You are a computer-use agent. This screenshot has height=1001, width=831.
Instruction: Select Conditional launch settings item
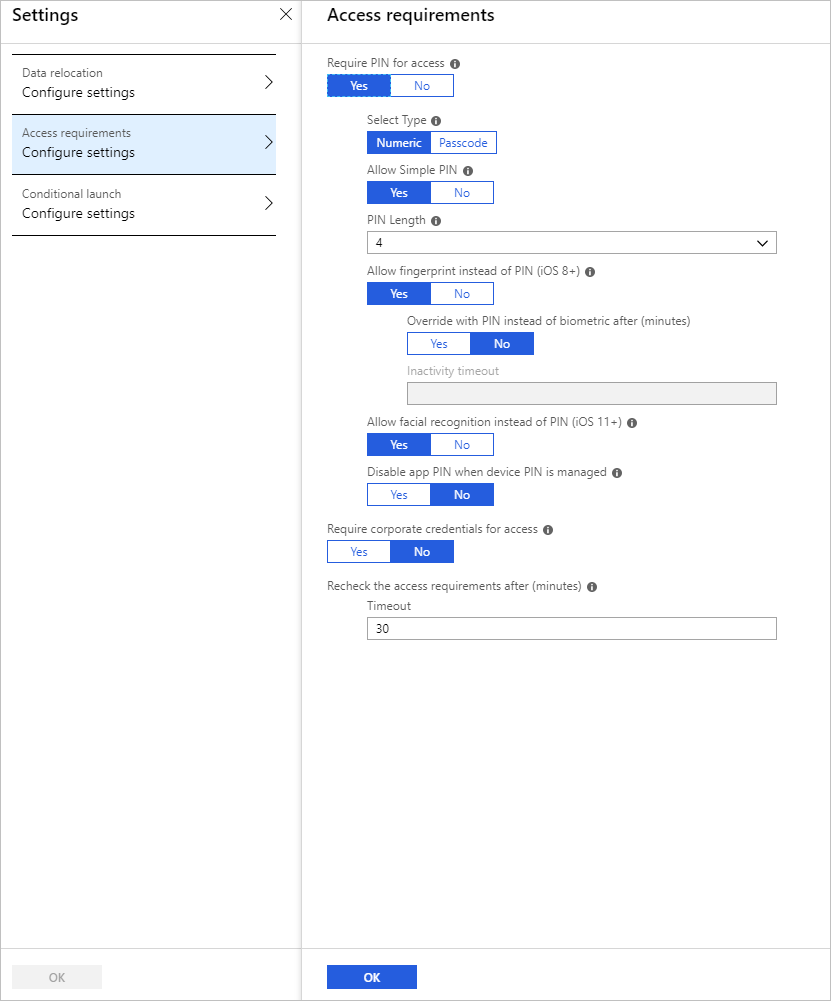143,204
